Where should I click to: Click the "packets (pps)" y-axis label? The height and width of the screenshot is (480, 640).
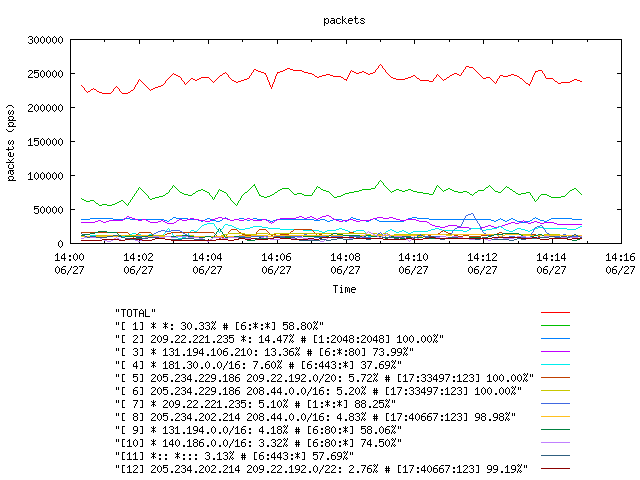[11, 142]
